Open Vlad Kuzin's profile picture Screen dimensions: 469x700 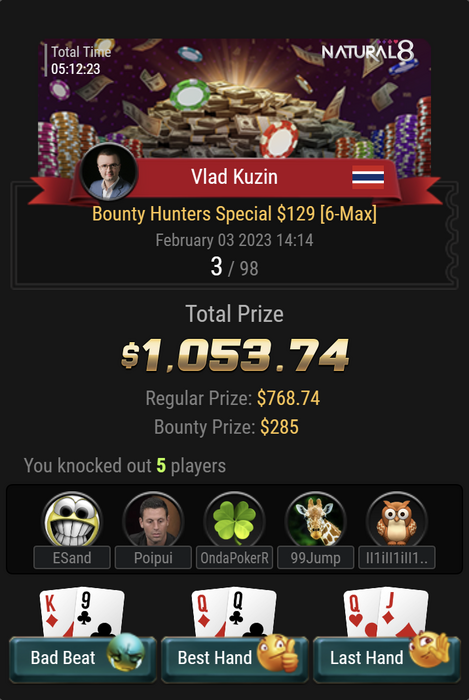pyautogui.click(x=109, y=172)
